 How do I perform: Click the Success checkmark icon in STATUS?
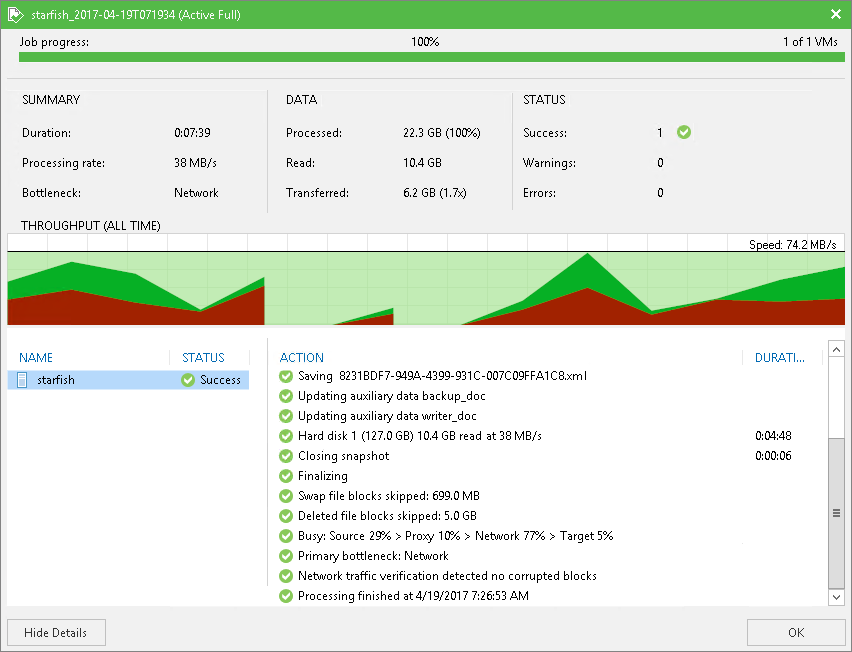tap(684, 132)
